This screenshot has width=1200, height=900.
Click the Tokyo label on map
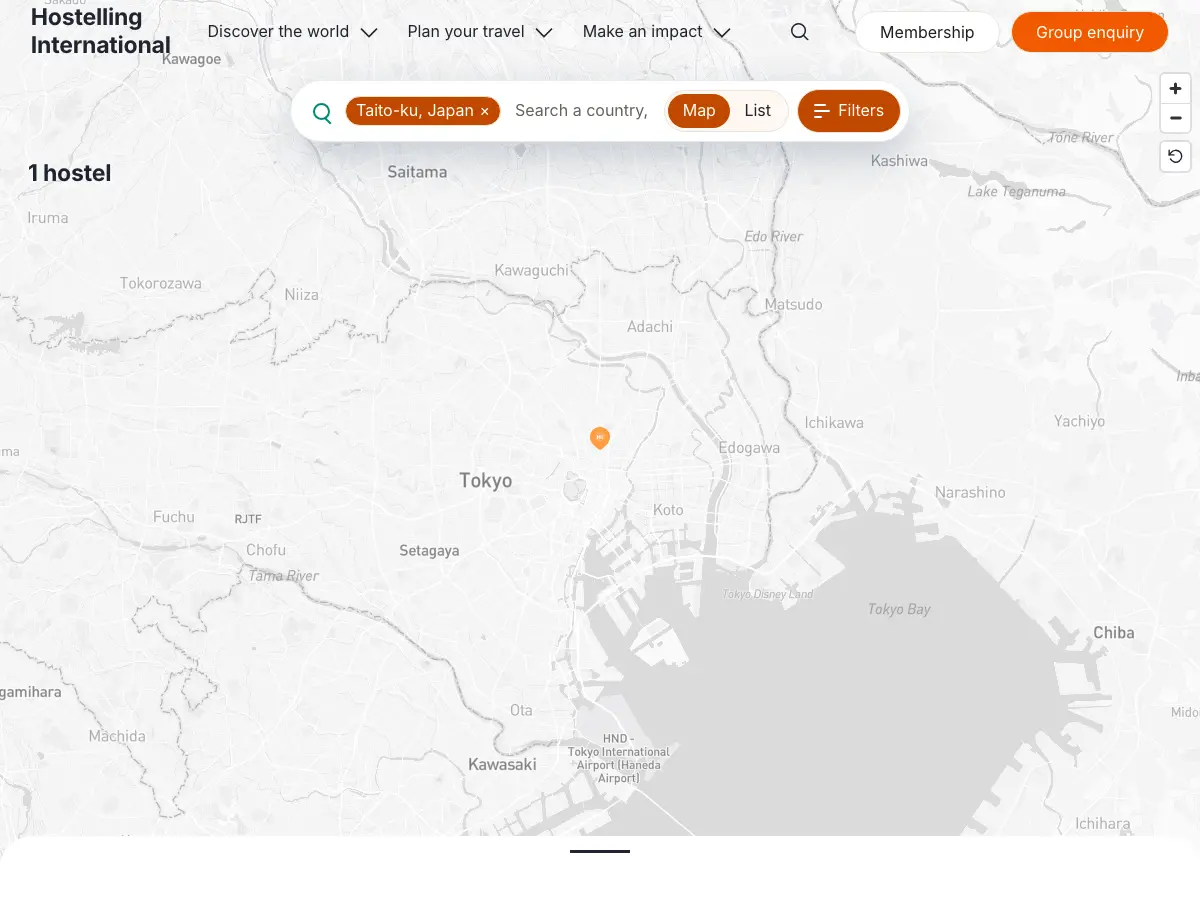pyautogui.click(x=486, y=481)
